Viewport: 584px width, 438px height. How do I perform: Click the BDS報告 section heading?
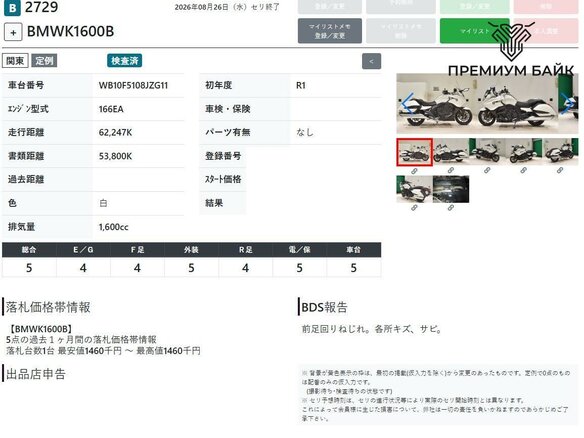coord(324,307)
